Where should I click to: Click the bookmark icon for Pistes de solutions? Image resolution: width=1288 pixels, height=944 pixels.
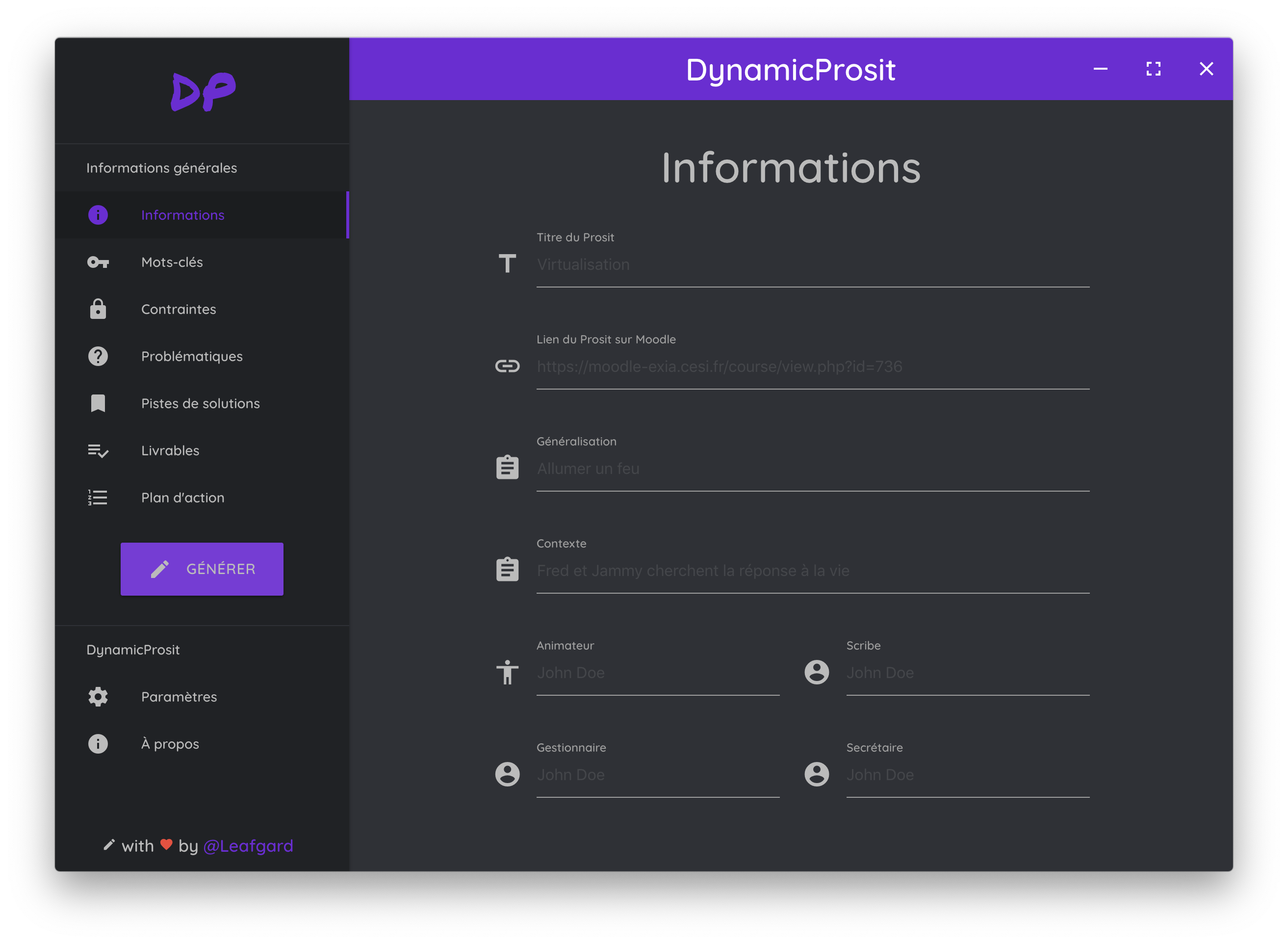(x=98, y=403)
